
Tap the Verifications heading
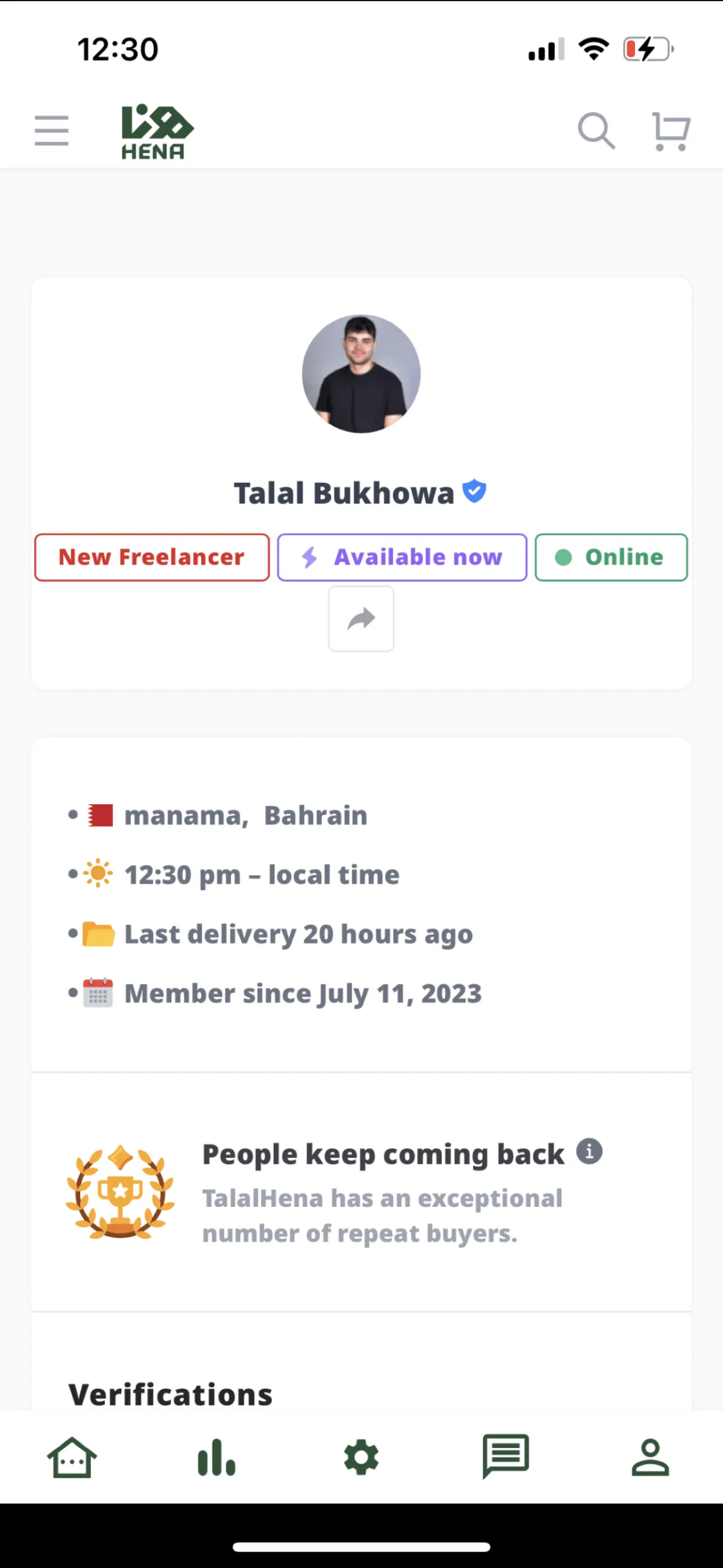coord(171,1394)
